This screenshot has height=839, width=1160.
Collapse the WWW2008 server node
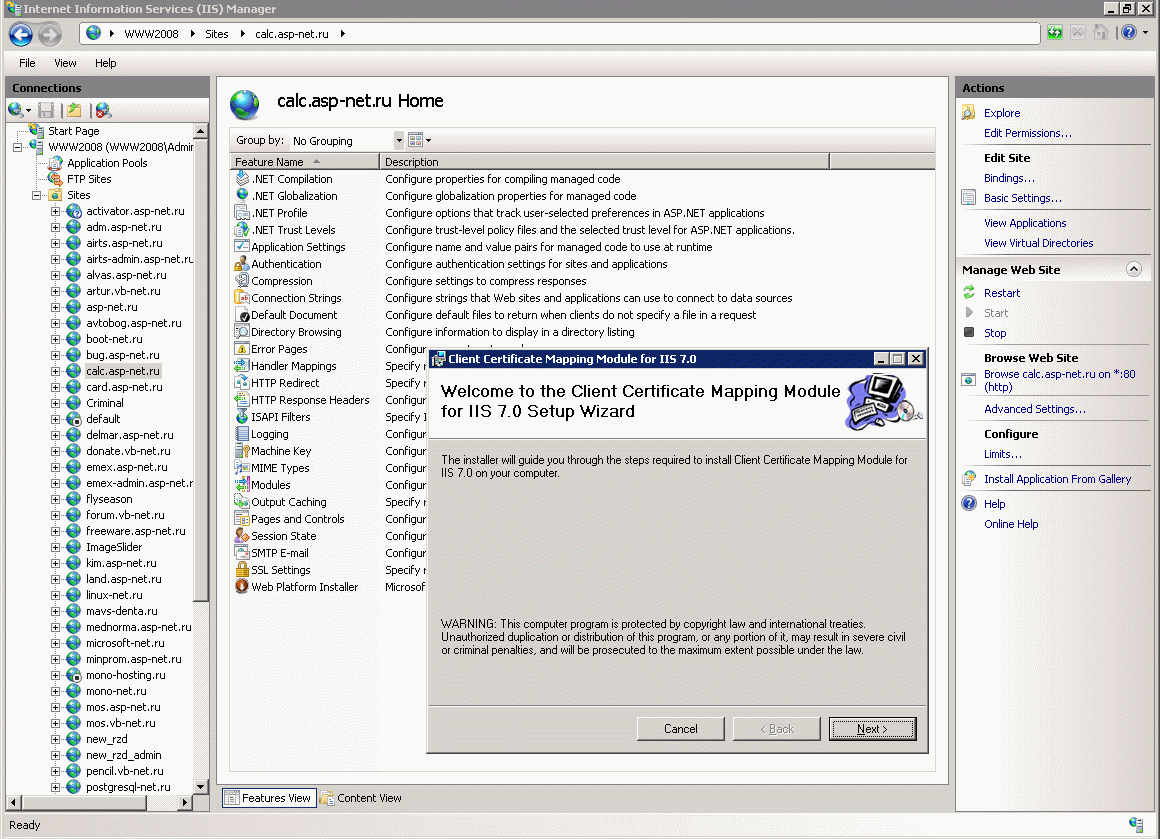click(x=17, y=147)
